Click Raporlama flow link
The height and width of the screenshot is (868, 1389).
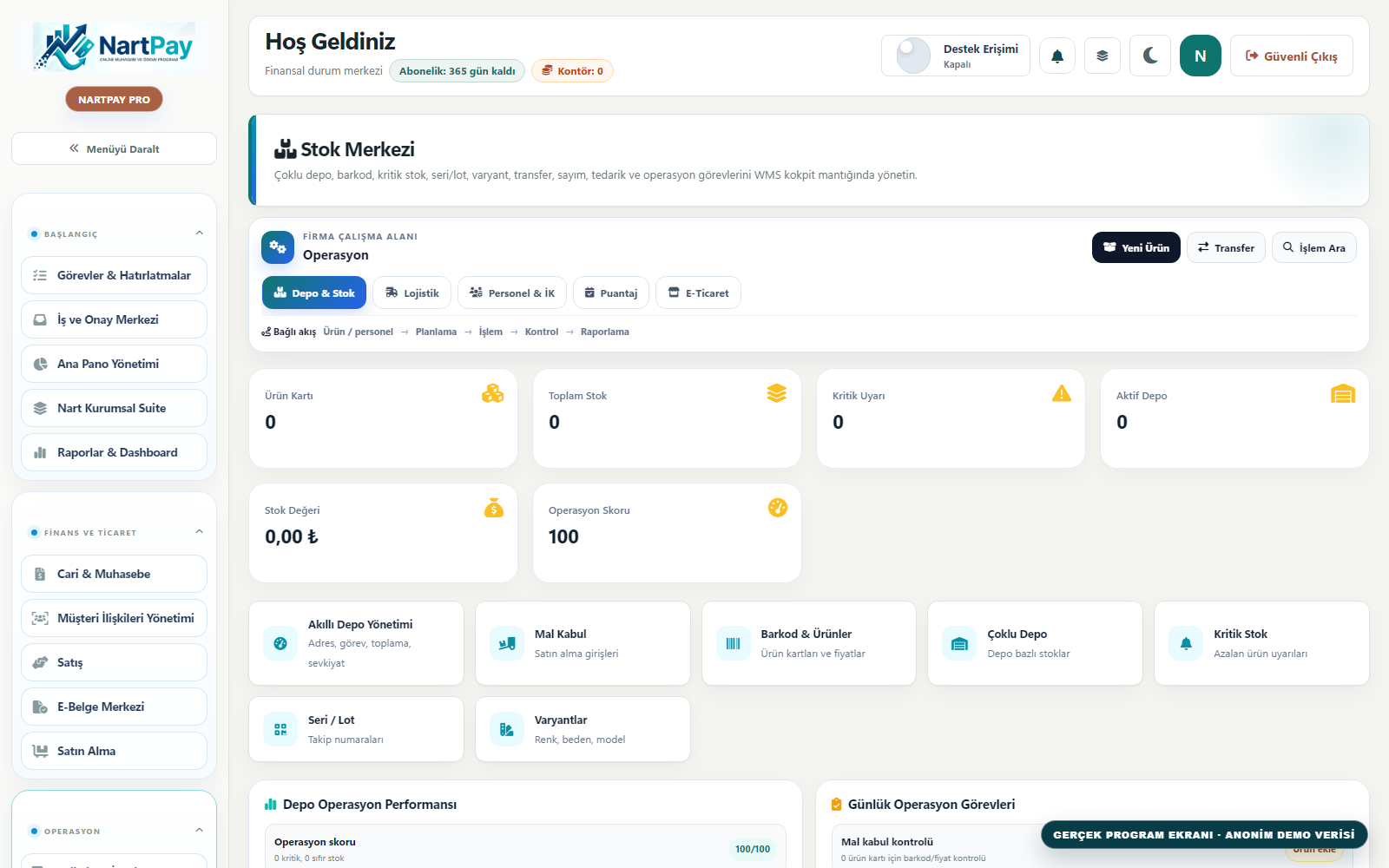coord(605,332)
